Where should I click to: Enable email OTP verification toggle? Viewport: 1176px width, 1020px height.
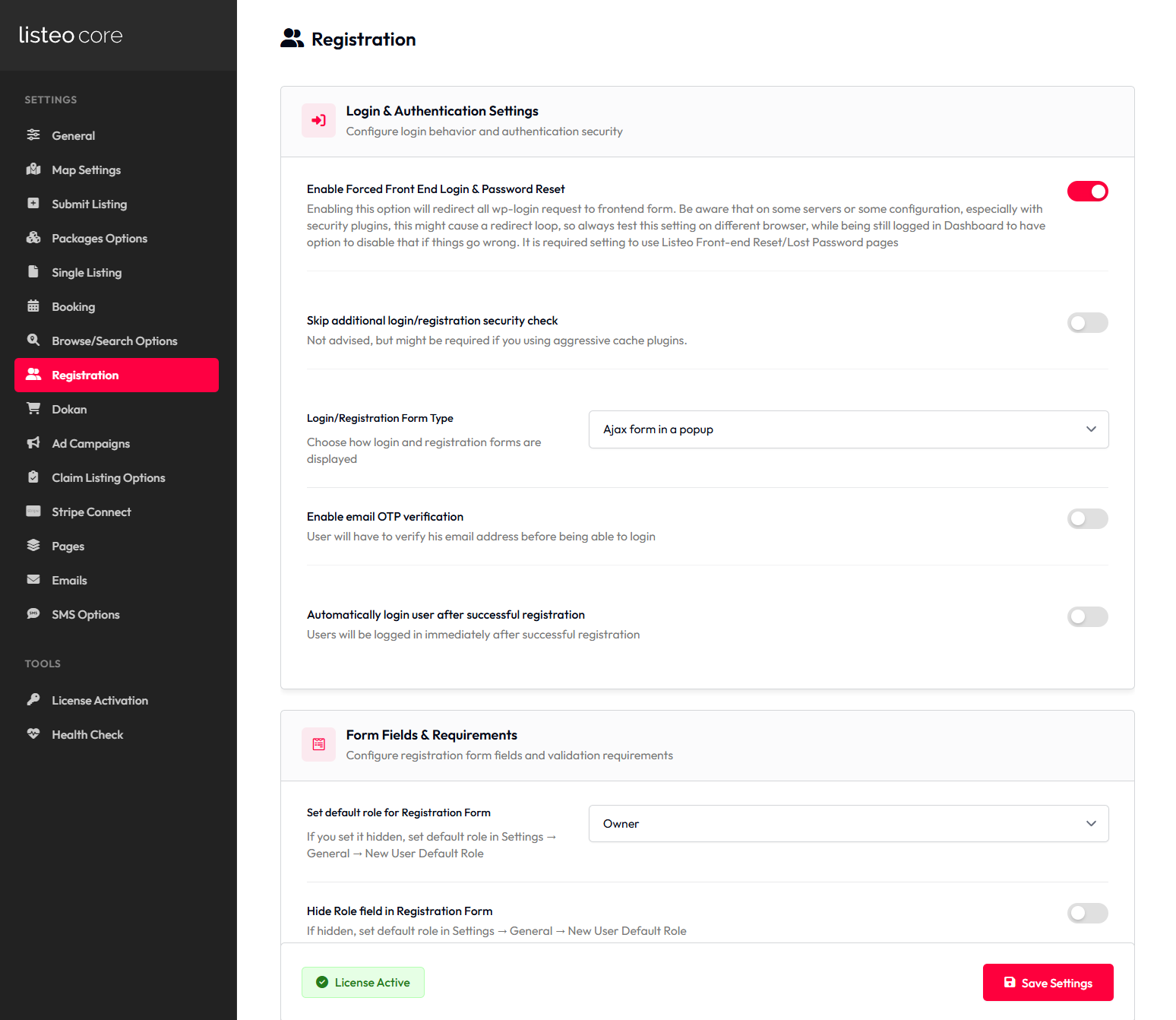[1087, 519]
